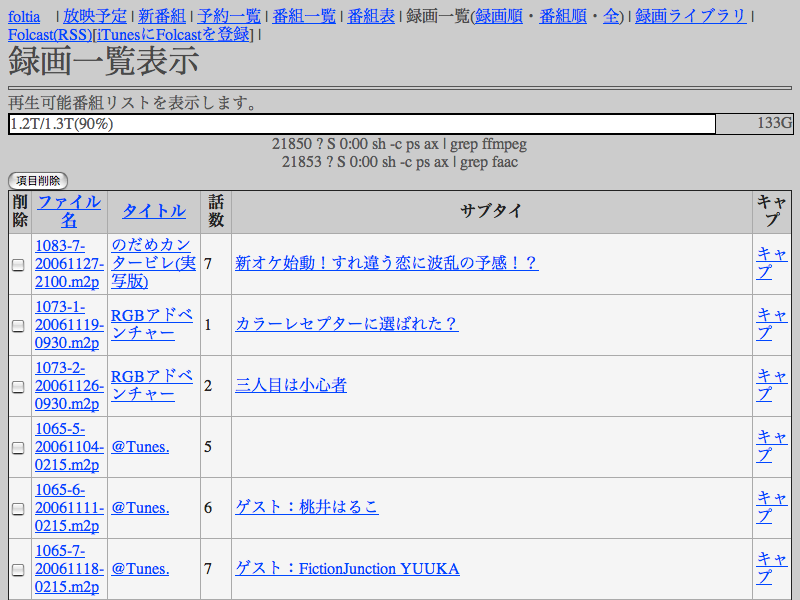The image size is (800, 600).
Task: Go to the 新番組 page
Action: click(x=161, y=16)
